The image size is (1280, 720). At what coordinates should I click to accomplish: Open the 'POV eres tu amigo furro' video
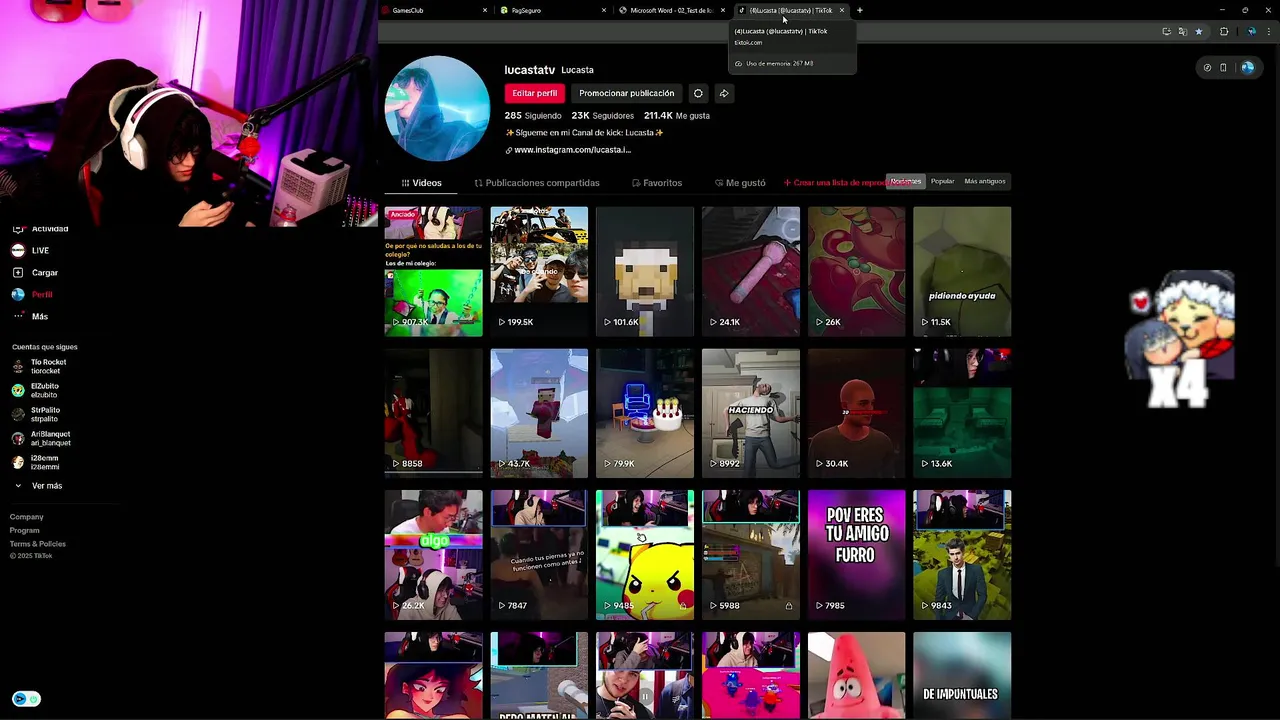coord(857,555)
